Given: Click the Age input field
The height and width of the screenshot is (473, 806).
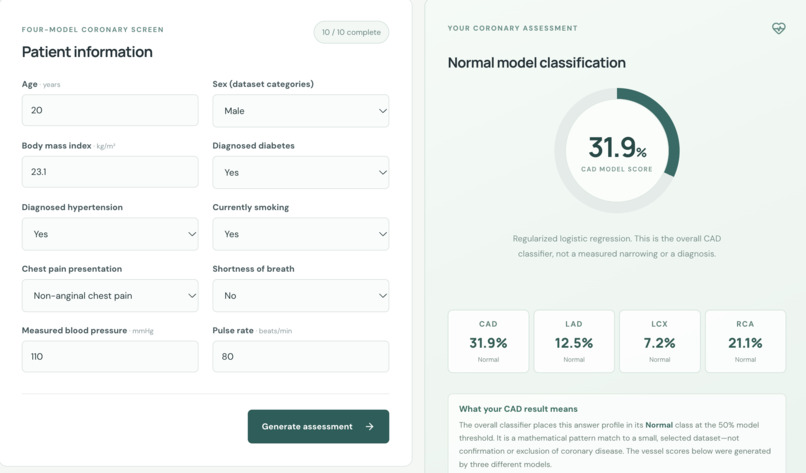Looking at the screenshot, I should coord(110,110).
